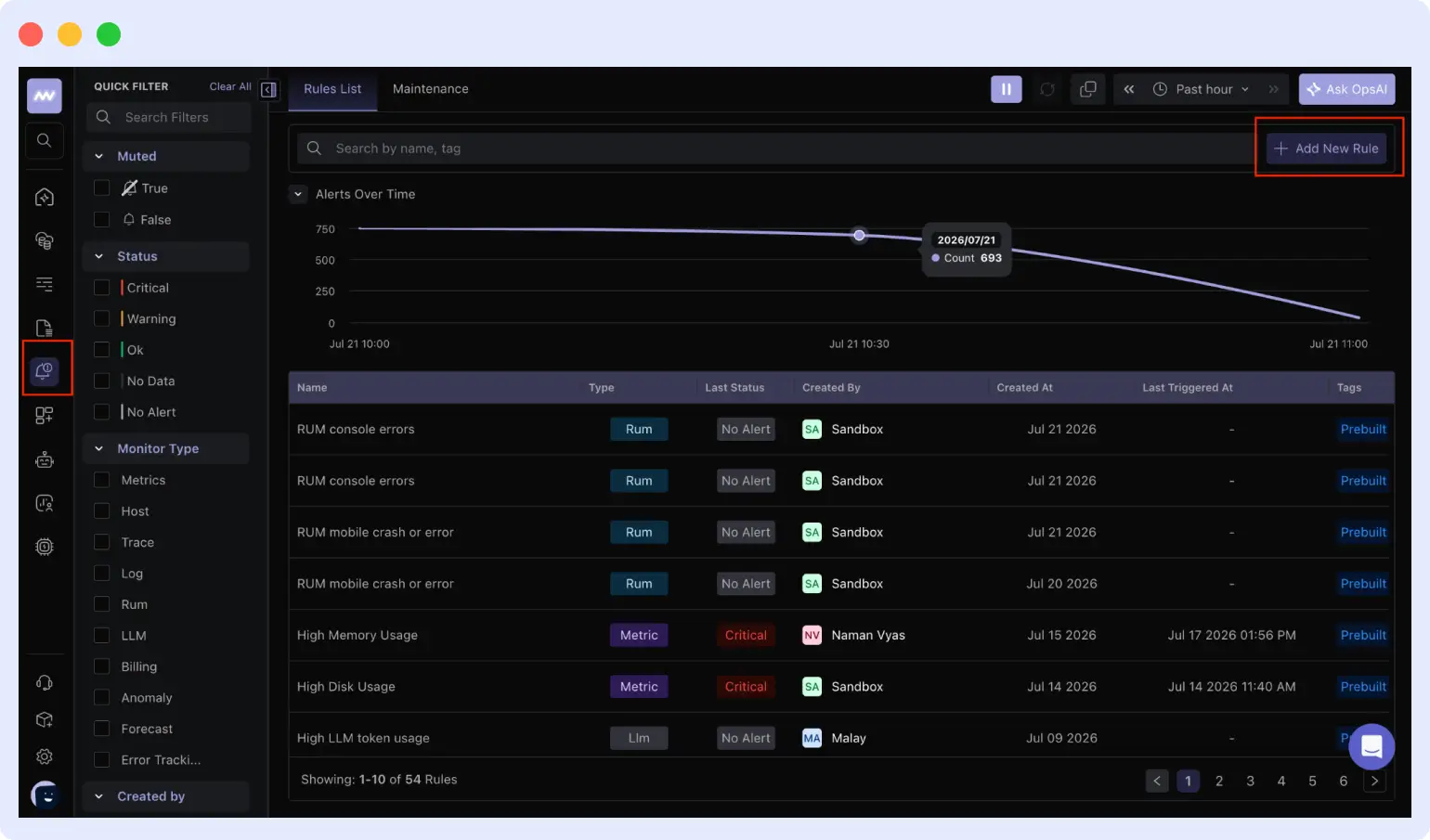Open the chip-shaped icon in sidebar
Image resolution: width=1430 pixels, height=840 pixels.
(44, 547)
